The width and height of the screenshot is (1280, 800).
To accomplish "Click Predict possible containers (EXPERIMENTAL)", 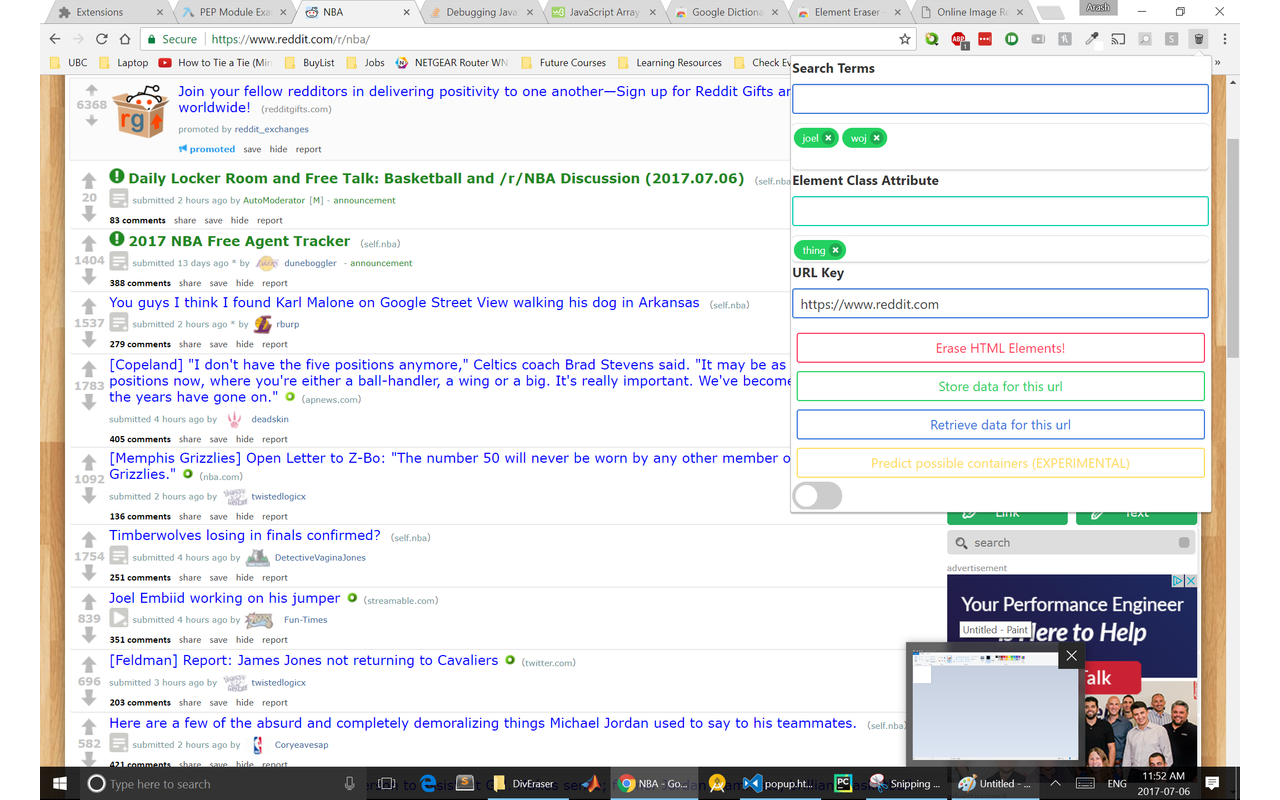I will point(1000,463).
